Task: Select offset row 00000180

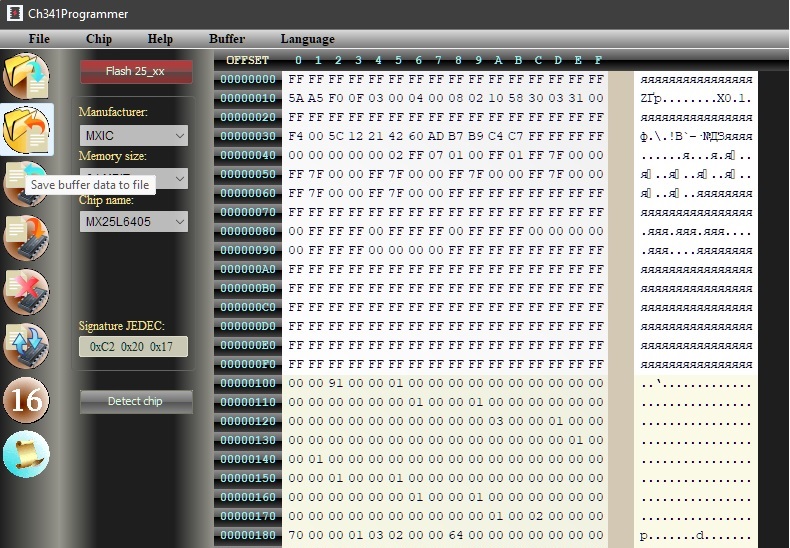Action: point(248,535)
